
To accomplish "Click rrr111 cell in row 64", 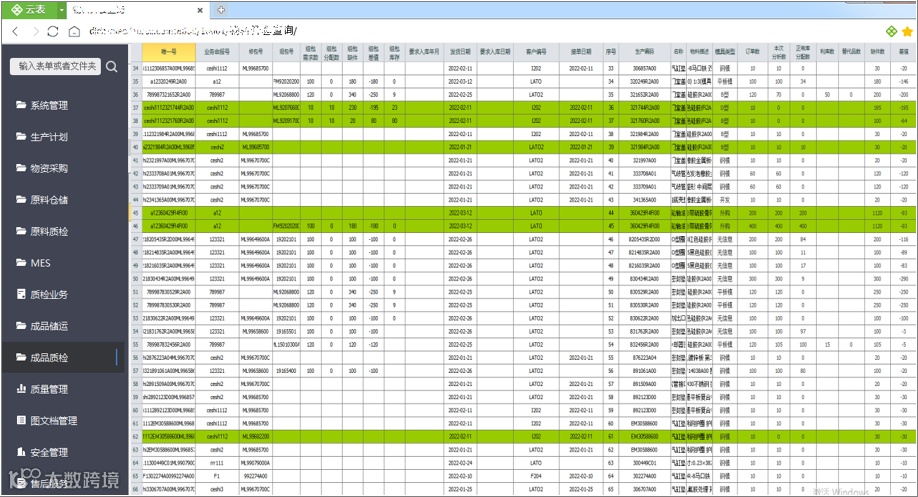I will [x=217, y=463].
